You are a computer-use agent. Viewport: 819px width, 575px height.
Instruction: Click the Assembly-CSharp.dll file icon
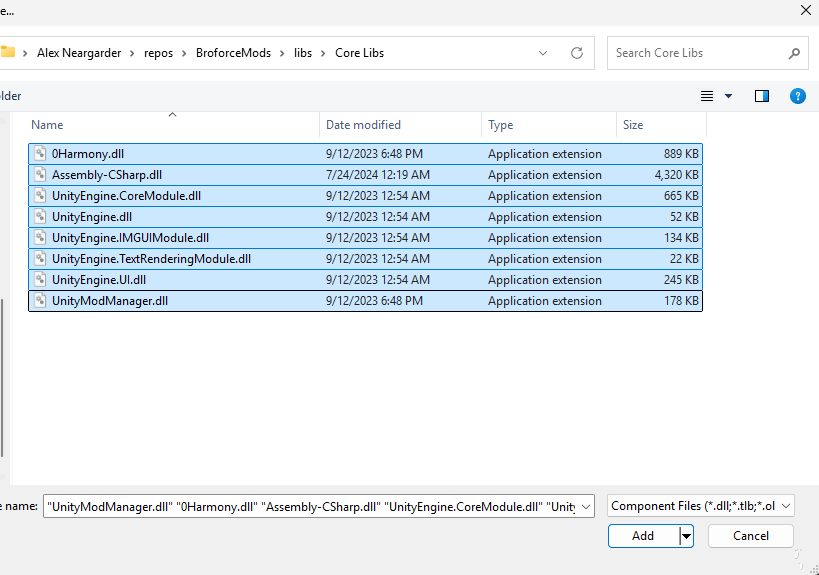[40, 174]
